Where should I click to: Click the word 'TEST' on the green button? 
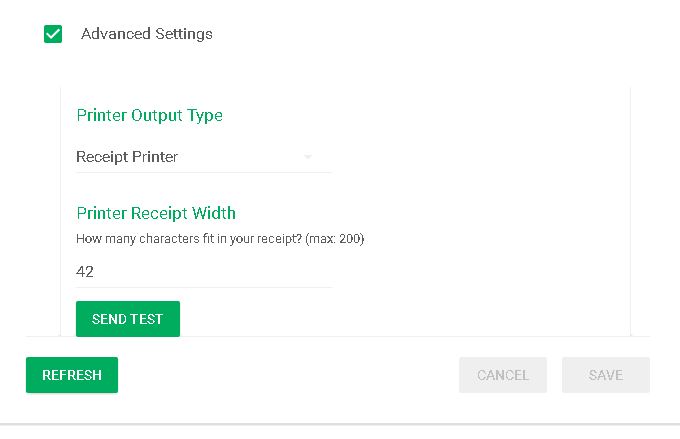tap(146, 319)
